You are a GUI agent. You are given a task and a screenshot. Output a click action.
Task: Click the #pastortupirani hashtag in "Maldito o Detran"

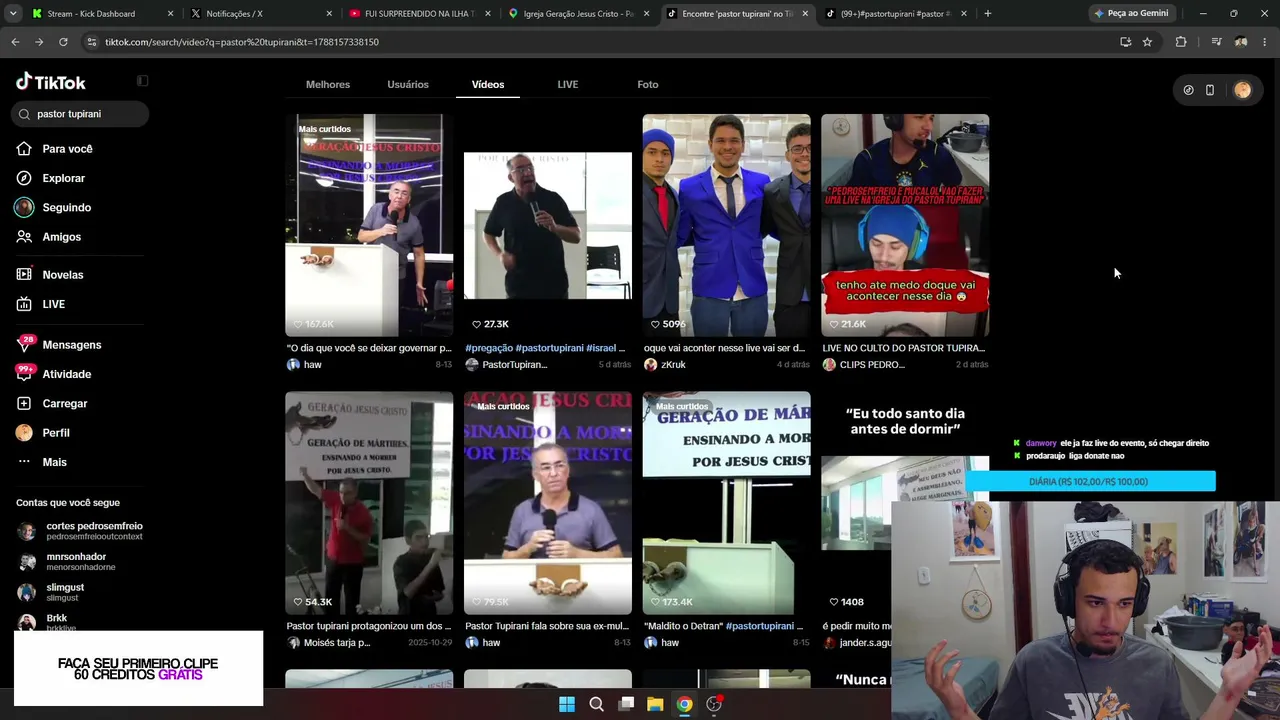760,626
